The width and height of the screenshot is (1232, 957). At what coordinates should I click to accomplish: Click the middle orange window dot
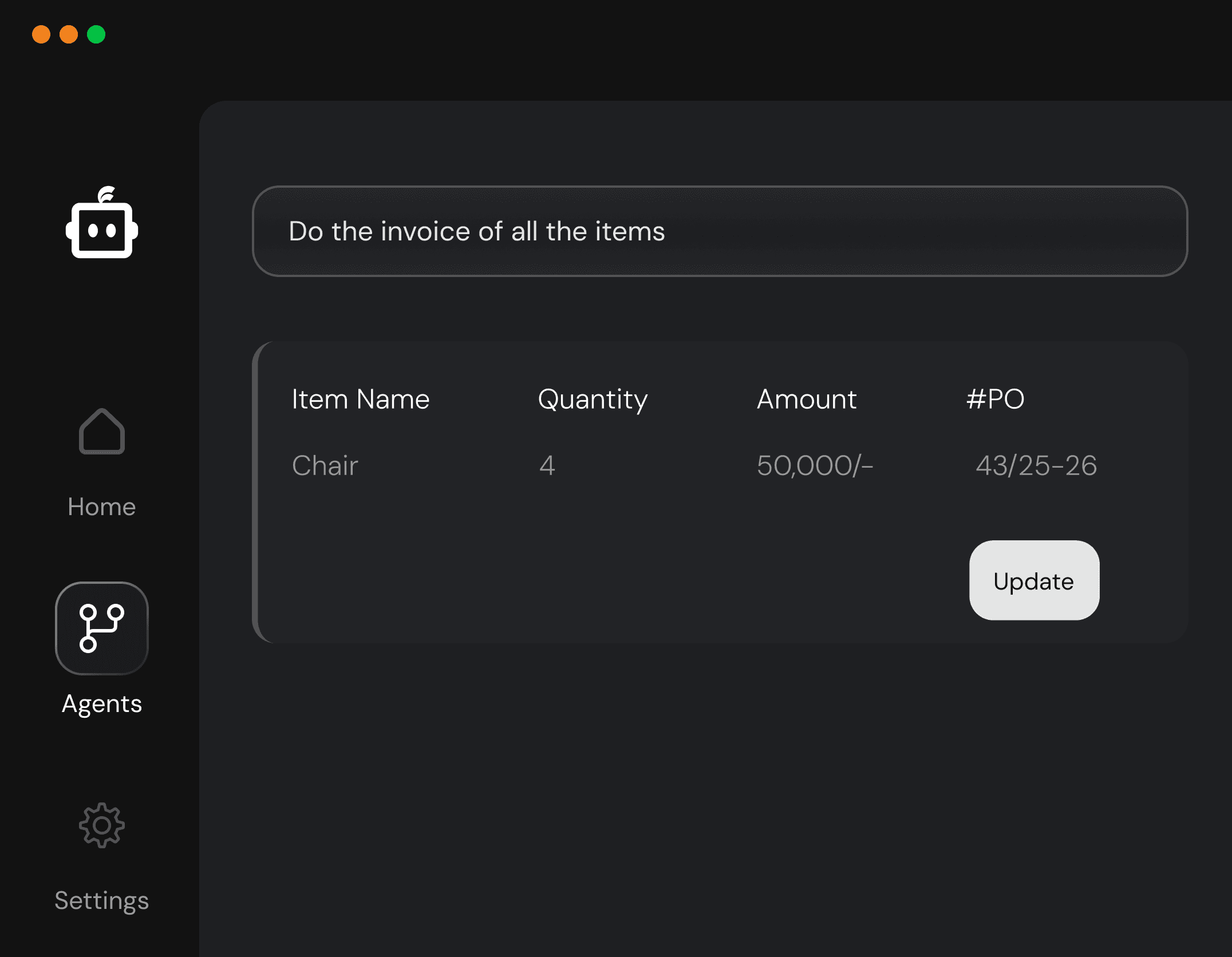69,34
